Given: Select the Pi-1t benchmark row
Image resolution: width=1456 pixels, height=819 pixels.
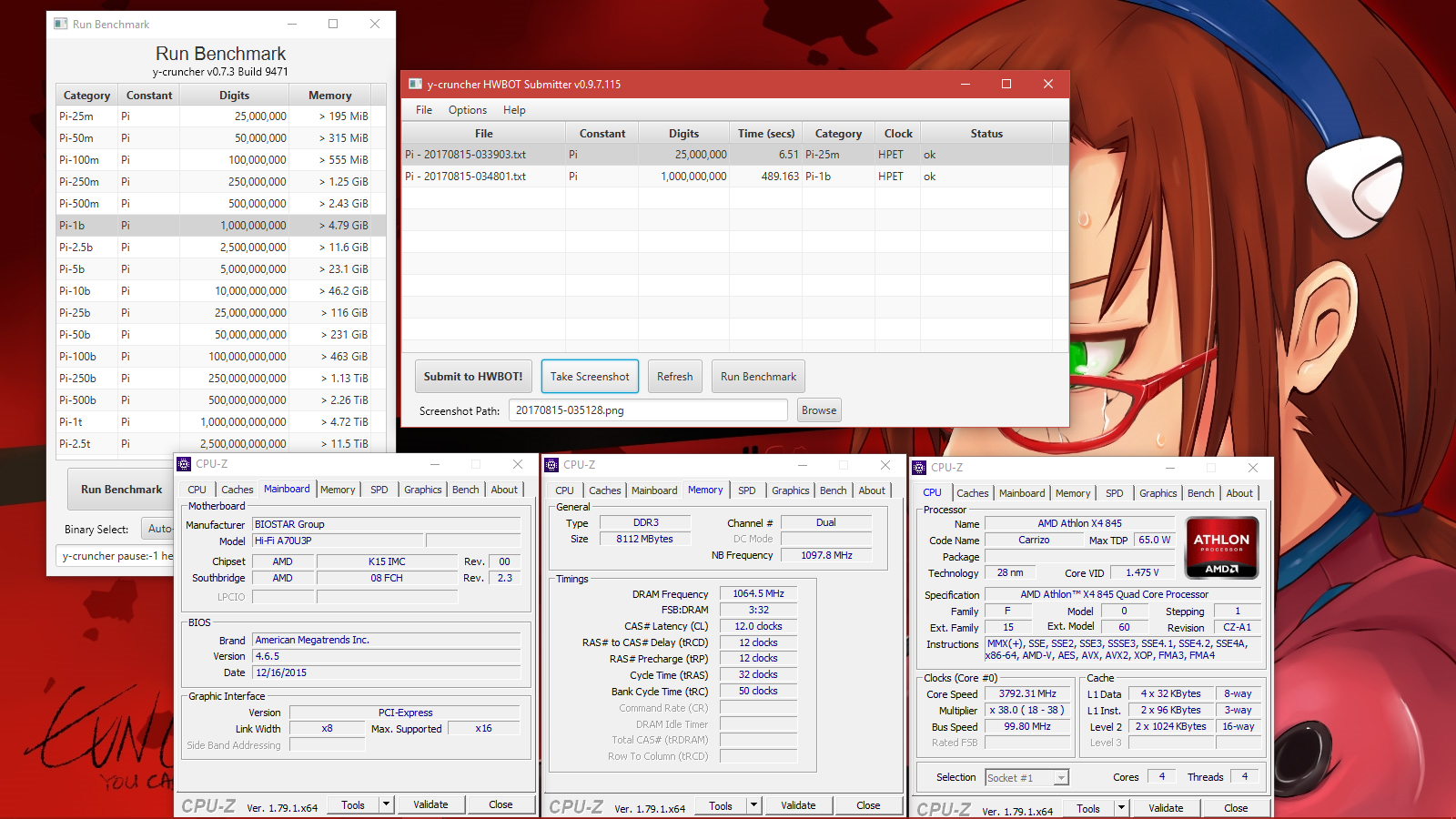Looking at the screenshot, I should click(221, 422).
